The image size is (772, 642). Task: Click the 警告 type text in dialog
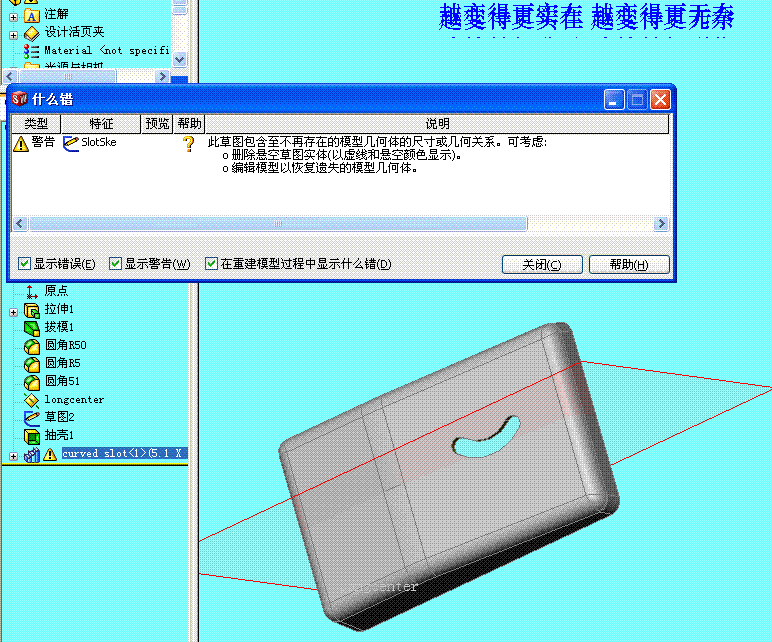[x=43, y=142]
